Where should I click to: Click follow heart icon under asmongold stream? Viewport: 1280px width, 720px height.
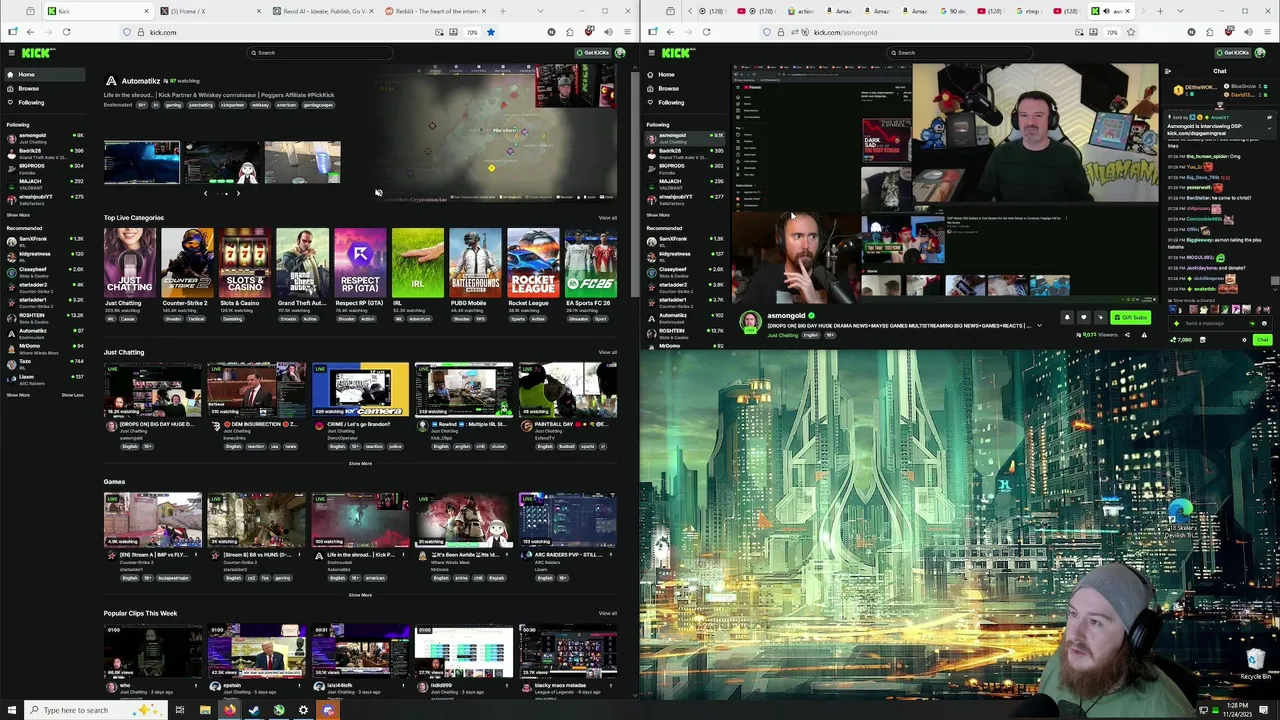tap(1083, 318)
